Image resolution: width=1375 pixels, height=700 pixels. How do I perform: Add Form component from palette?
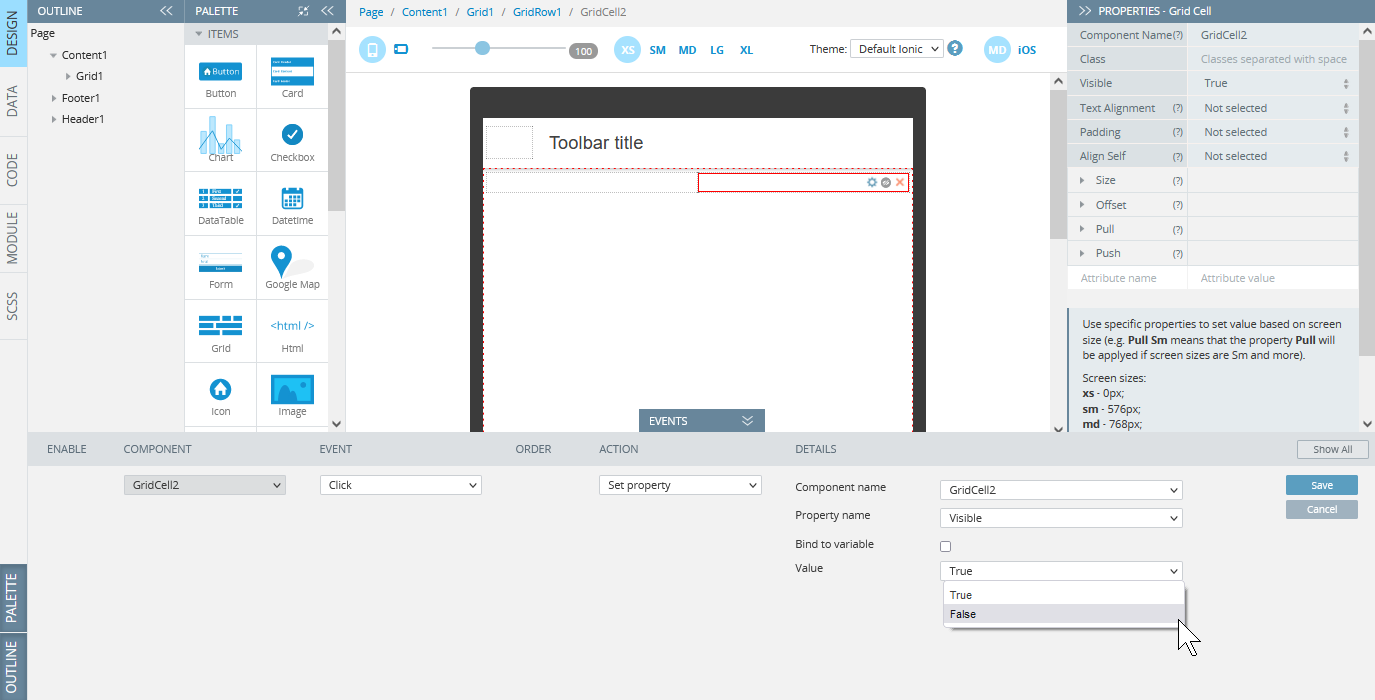click(x=221, y=268)
